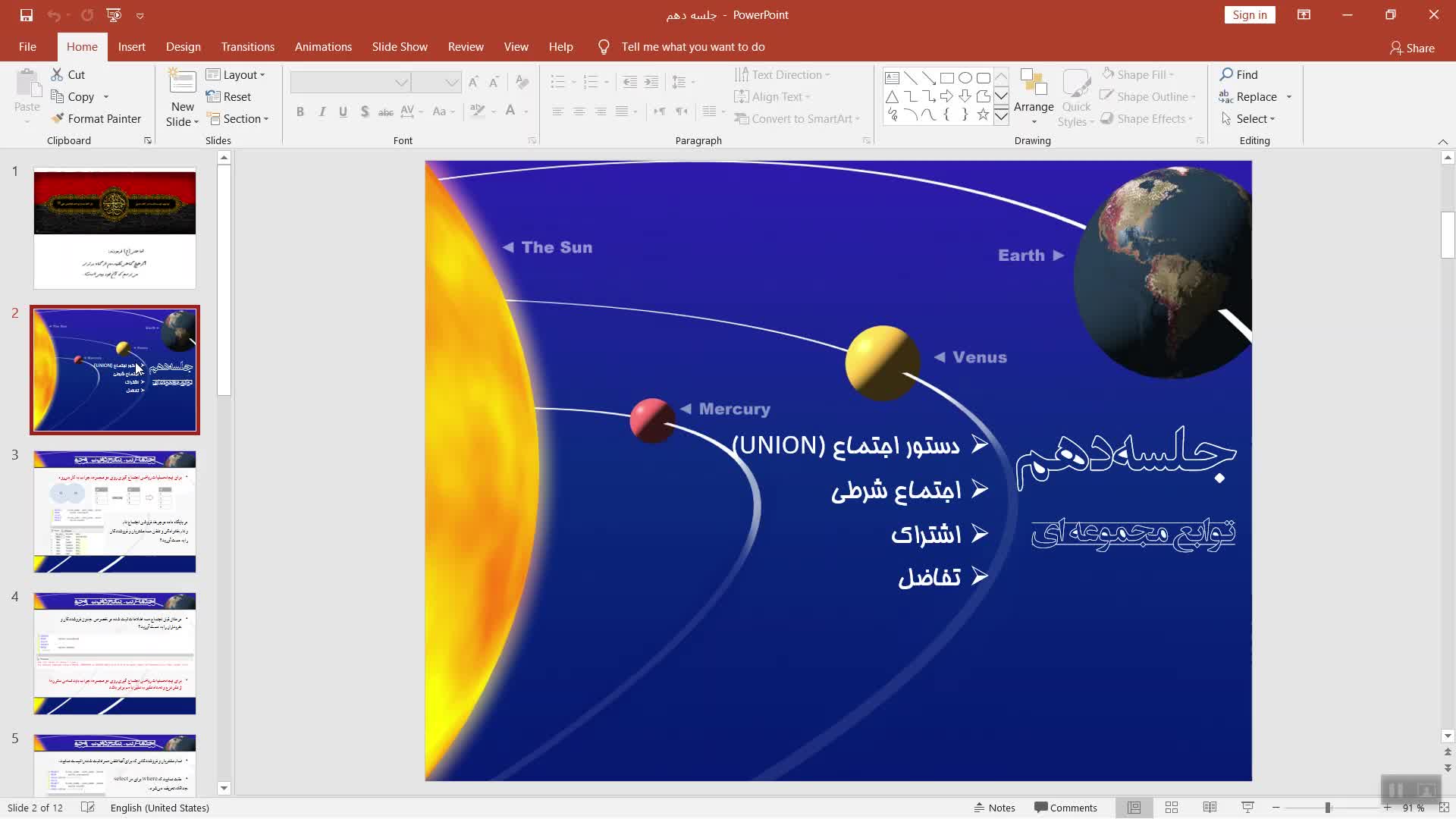This screenshot has height=819, width=1456.
Task: Switch to Reading View icon
Action: click(1210, 808)
